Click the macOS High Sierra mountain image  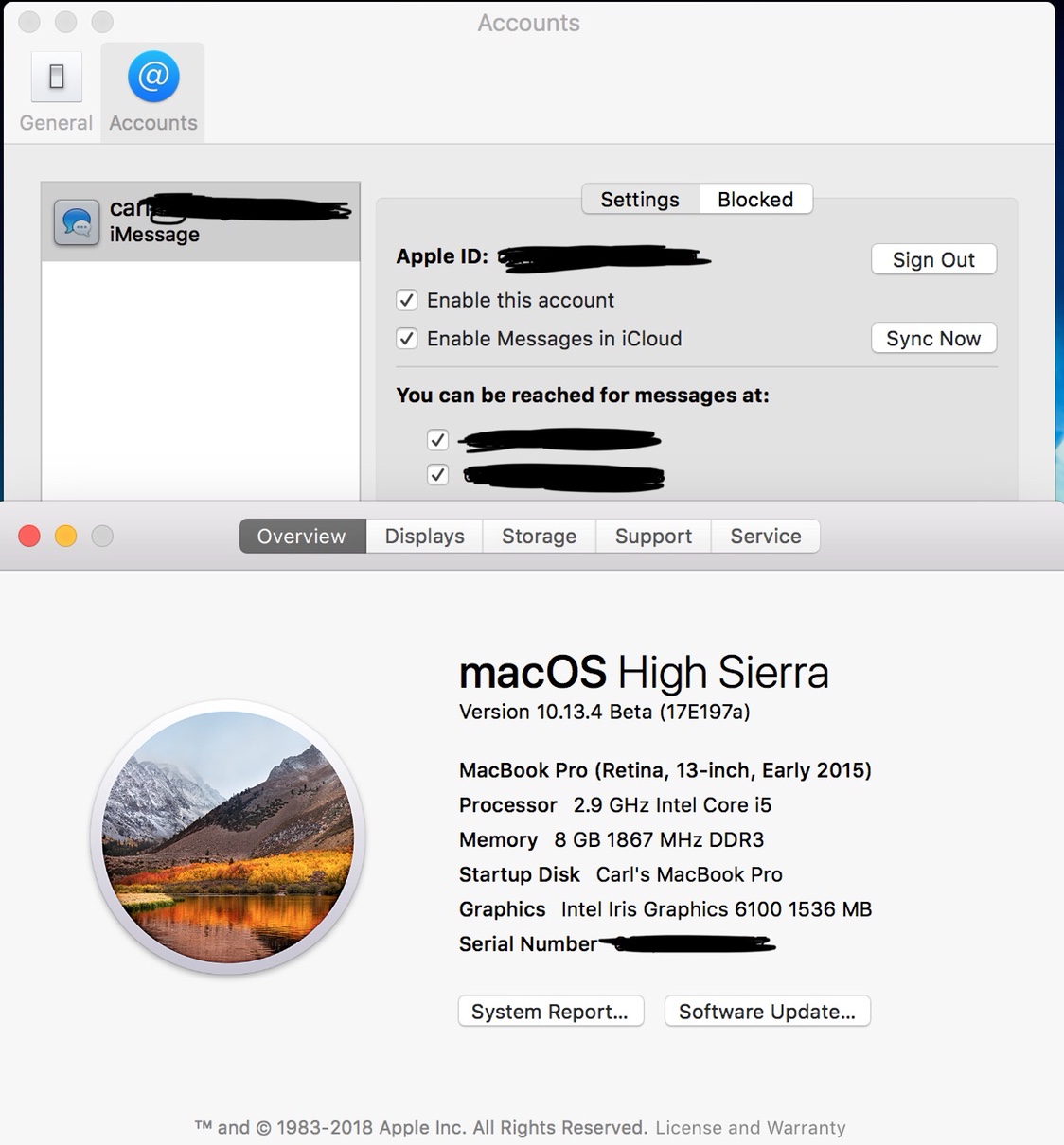coord(228,837)
